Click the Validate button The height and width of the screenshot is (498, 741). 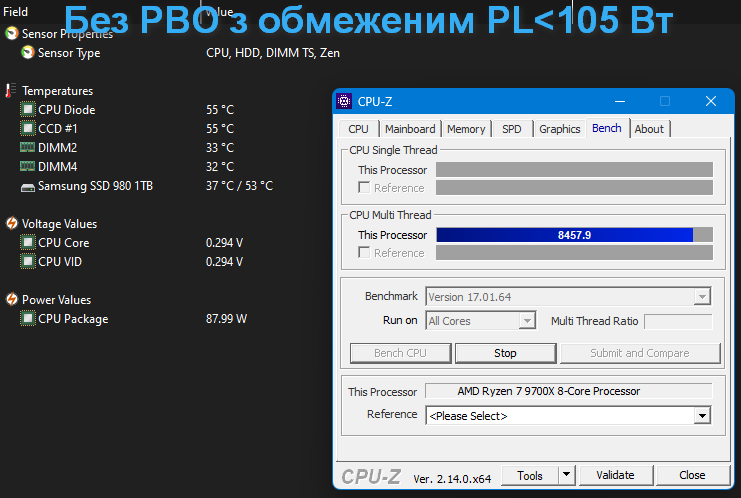[615, 475]
